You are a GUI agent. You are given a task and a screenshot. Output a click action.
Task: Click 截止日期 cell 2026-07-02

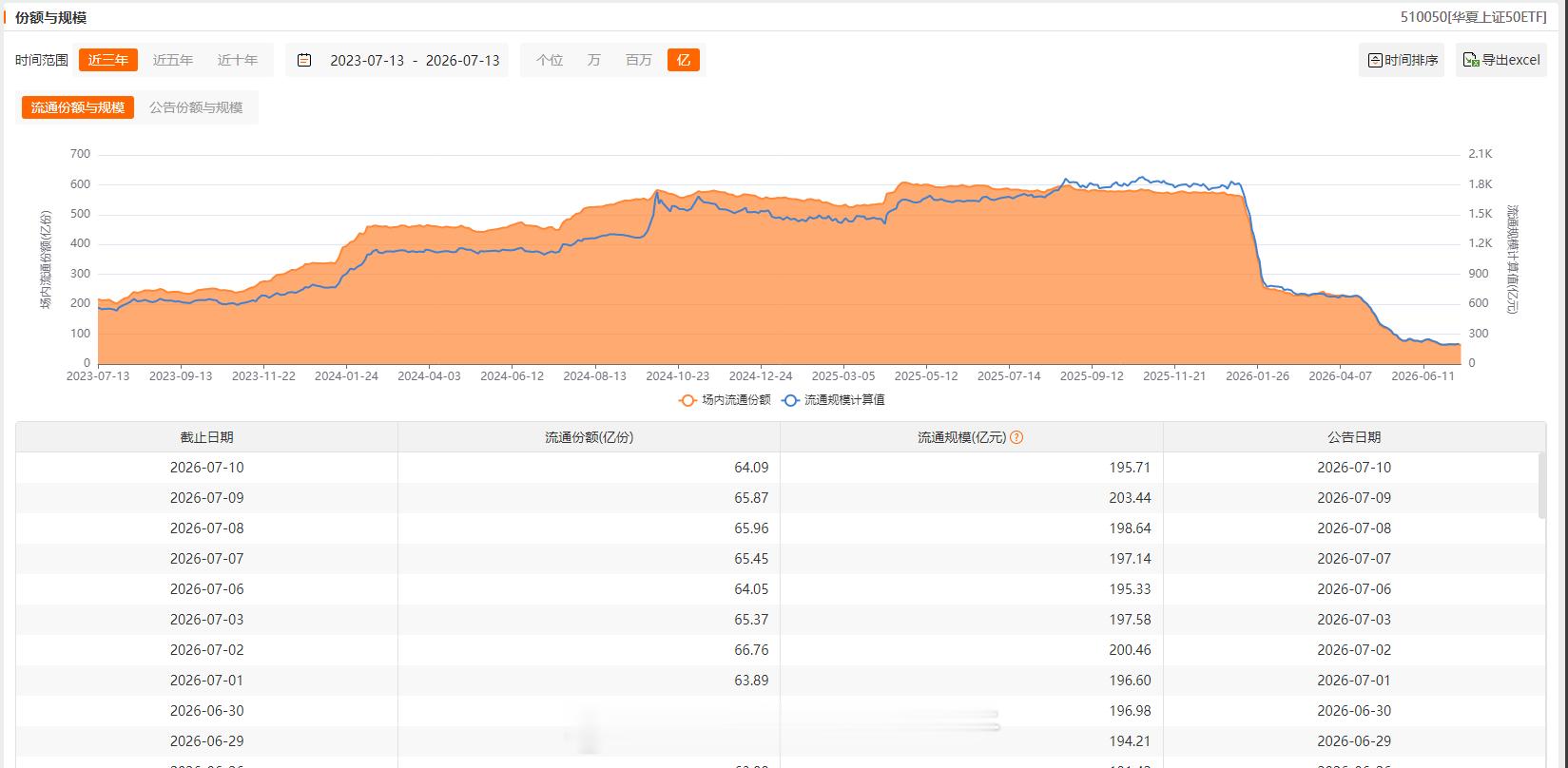click(207, 650)
